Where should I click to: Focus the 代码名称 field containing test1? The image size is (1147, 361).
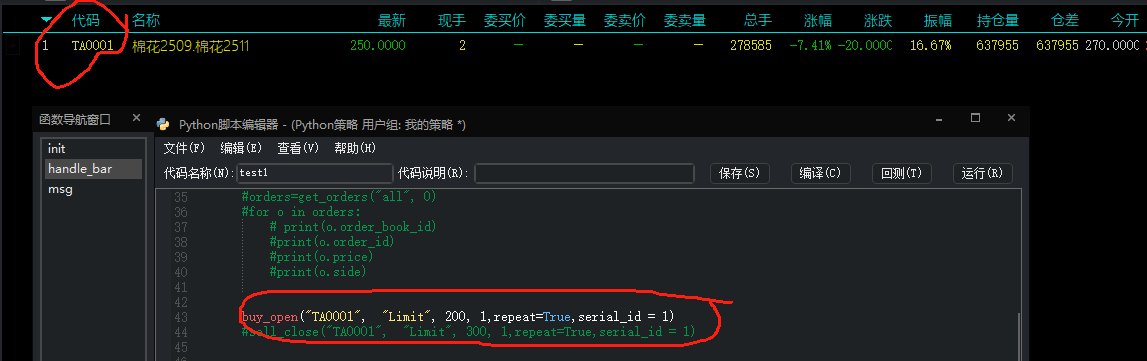point(315,174)
